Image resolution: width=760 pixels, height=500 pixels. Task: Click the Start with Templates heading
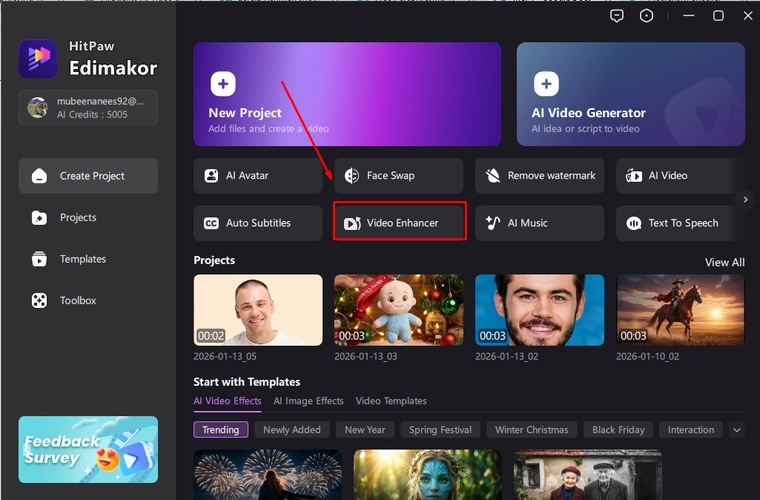[x=247, y=382]
